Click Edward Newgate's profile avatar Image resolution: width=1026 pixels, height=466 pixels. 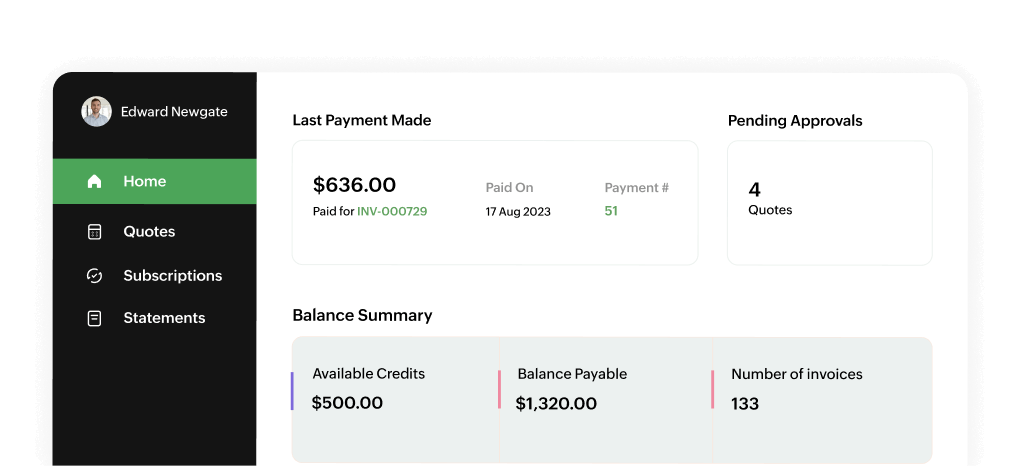[96, 112]
